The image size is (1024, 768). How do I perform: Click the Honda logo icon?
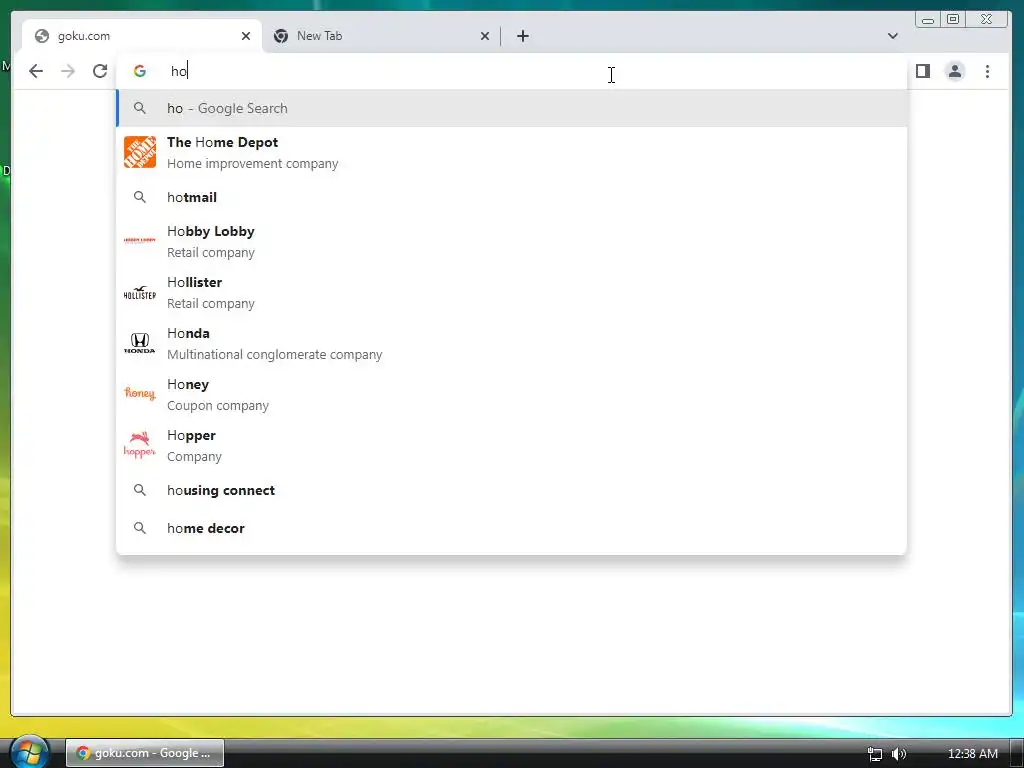click(140, 343)
